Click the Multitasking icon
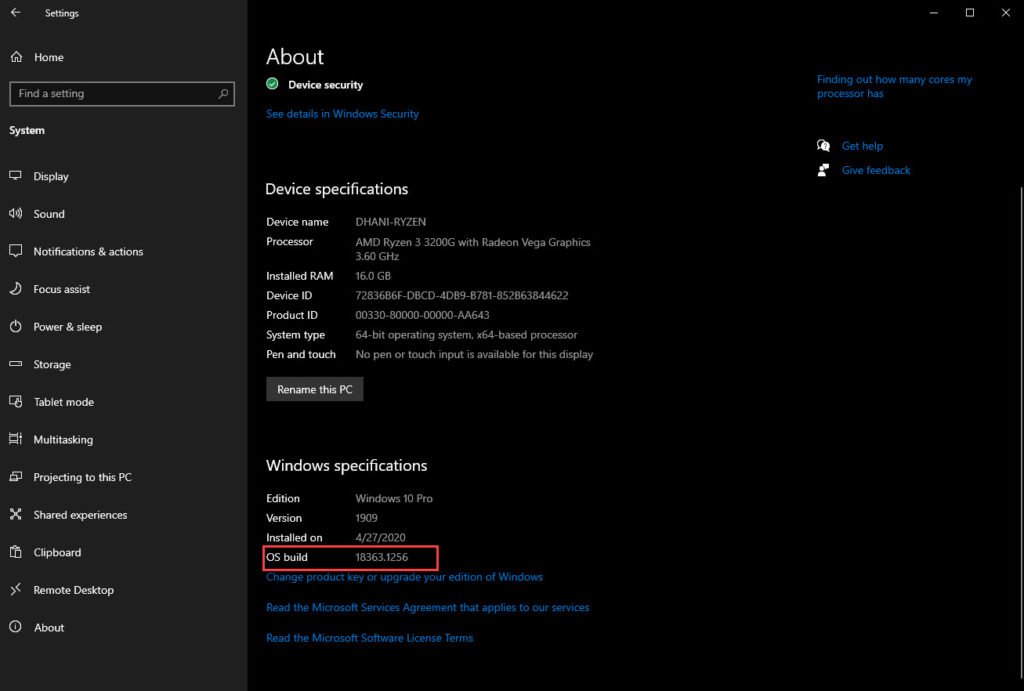Image resolution: width=1024 pixels, height=691 pixels. point(16,439)
